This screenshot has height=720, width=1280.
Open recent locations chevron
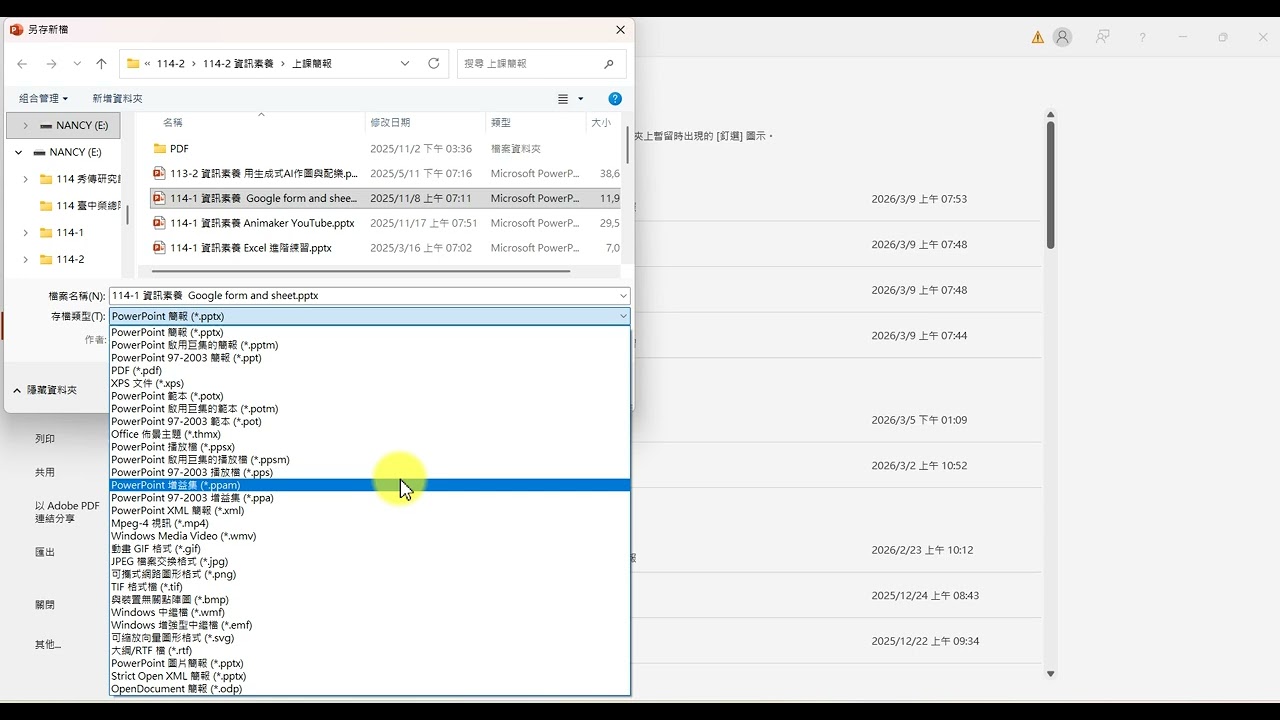point(77,63)
